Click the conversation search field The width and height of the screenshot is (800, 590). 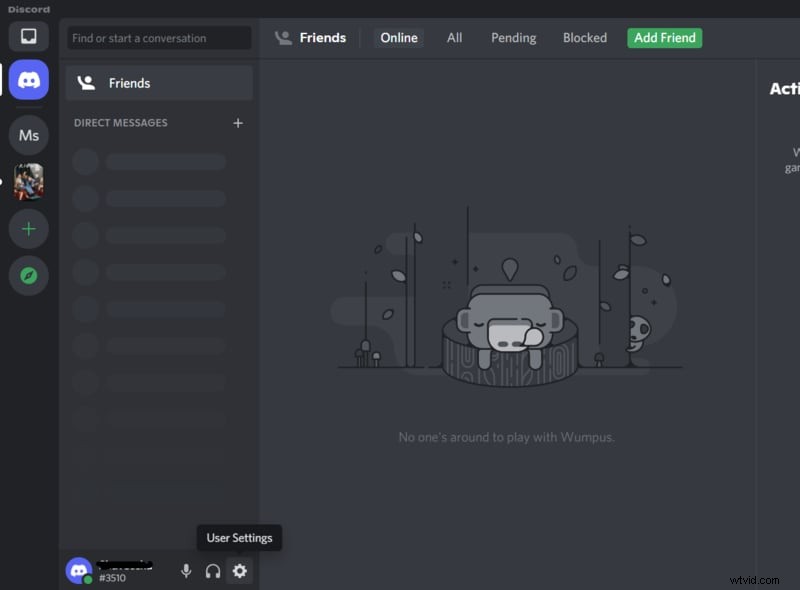click(158, 38)
